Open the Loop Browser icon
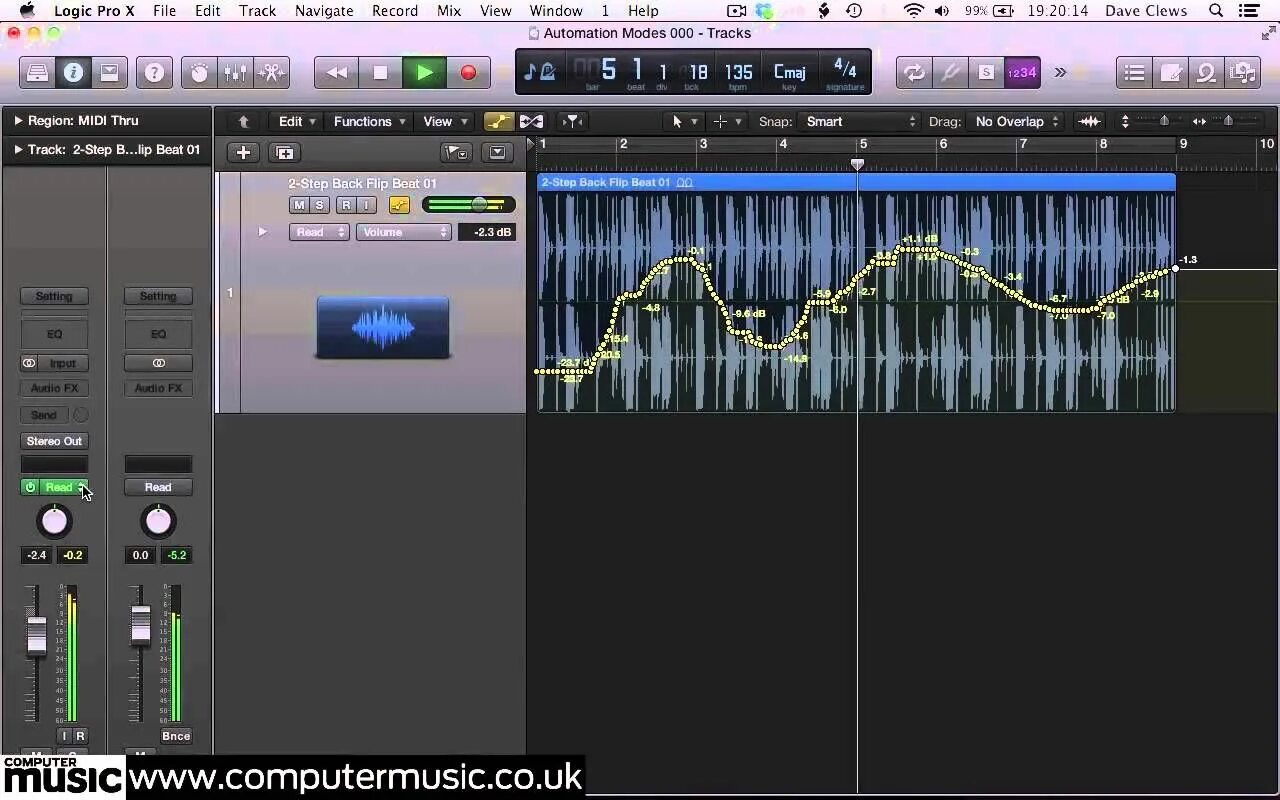This screenshot has height=800, width=1280. pyautogui.click(x=1206, y=73)
